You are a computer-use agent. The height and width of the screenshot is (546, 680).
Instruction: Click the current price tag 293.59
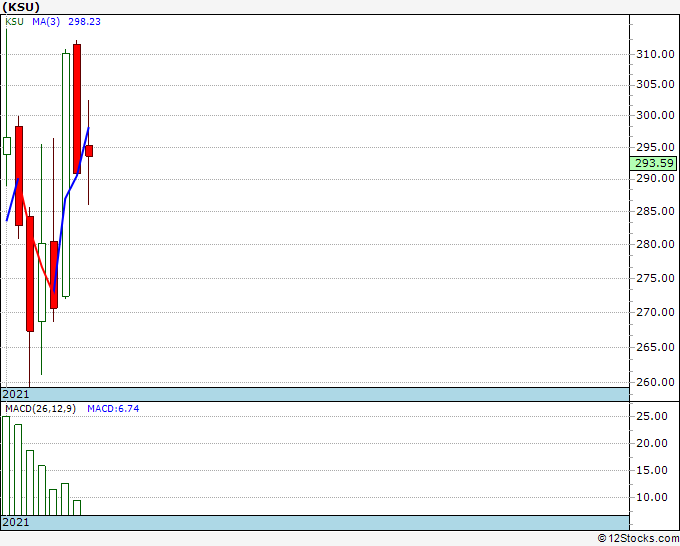point(653,163)
